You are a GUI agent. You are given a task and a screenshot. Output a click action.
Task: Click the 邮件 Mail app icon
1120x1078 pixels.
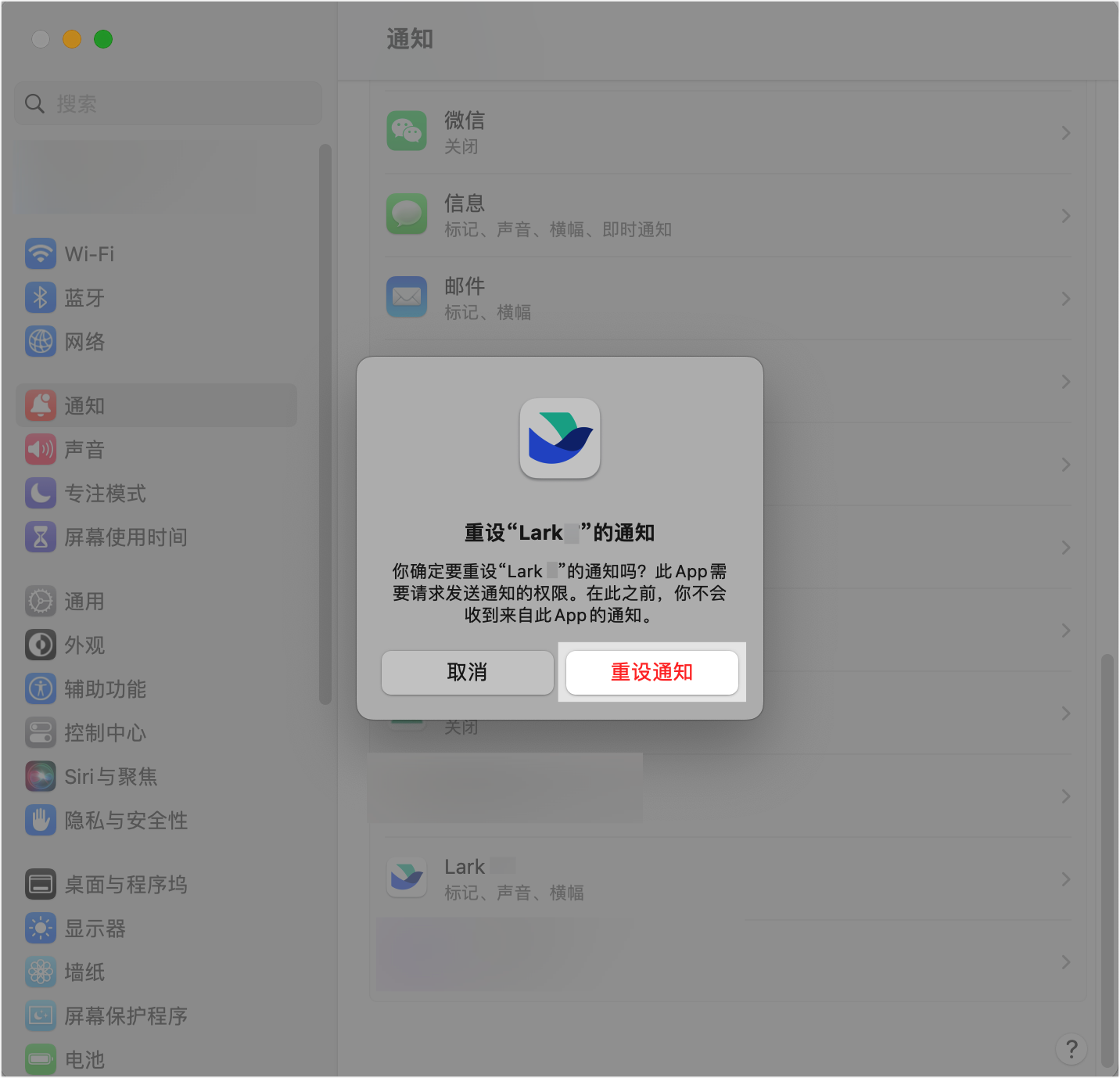pos(407,297)
